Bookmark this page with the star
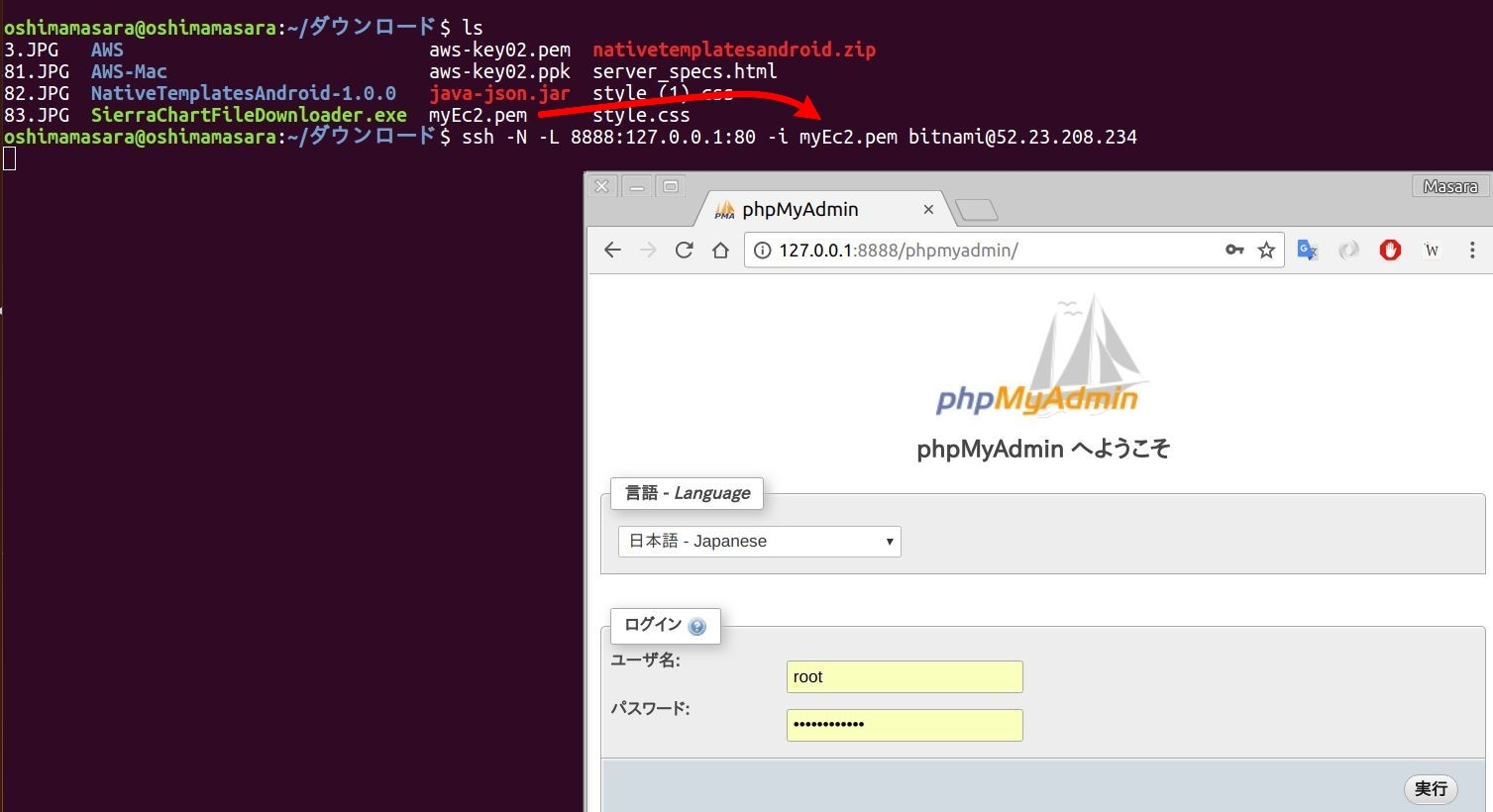 1266,250
